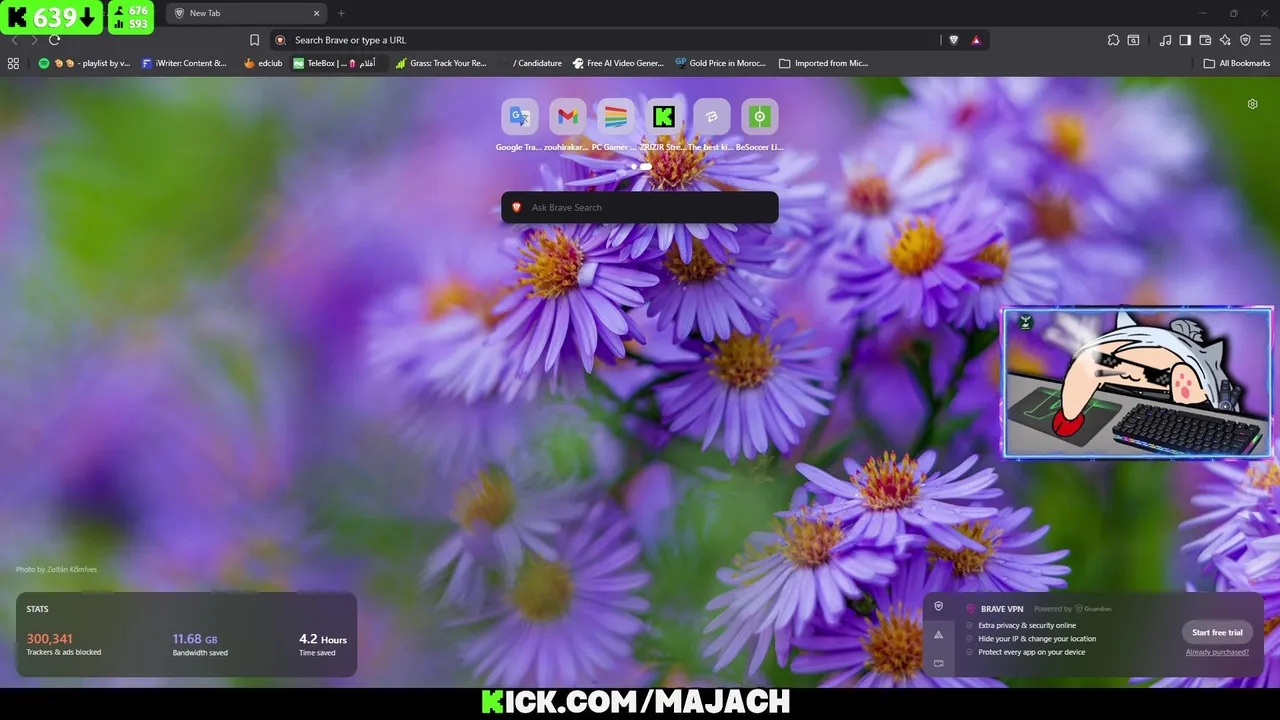Expand the Imported from Mic... bookmark folder

click(824, 63)
